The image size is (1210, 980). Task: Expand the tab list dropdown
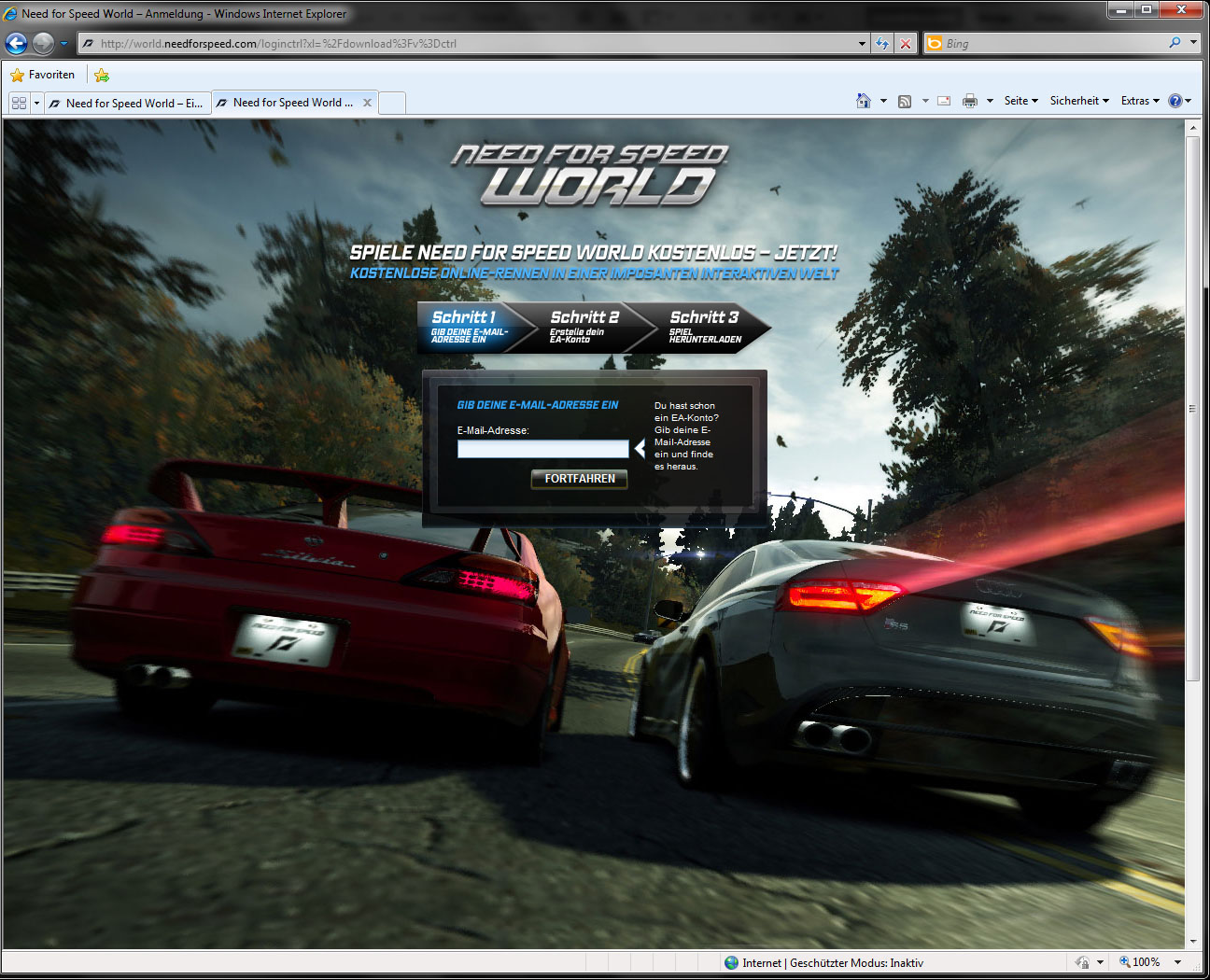36,103
